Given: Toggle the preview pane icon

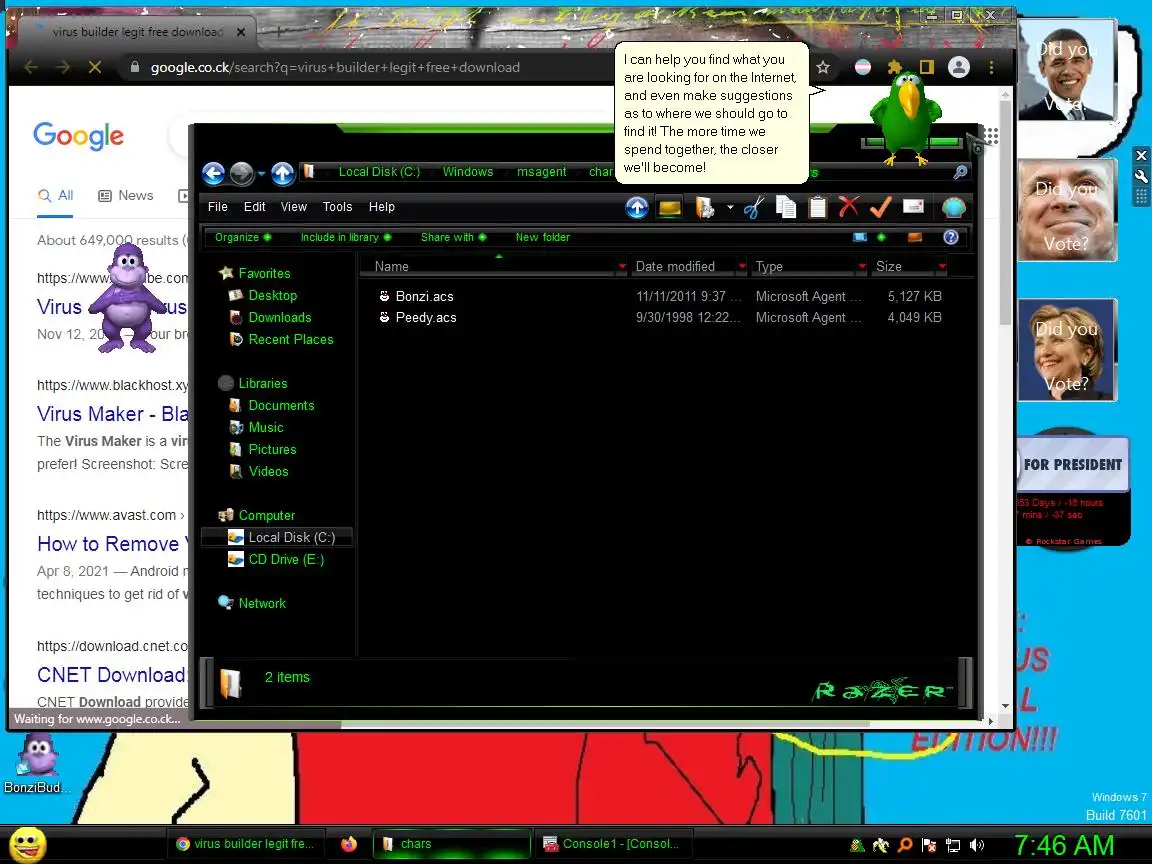Looking at the screenshot, I should point(915,237).
